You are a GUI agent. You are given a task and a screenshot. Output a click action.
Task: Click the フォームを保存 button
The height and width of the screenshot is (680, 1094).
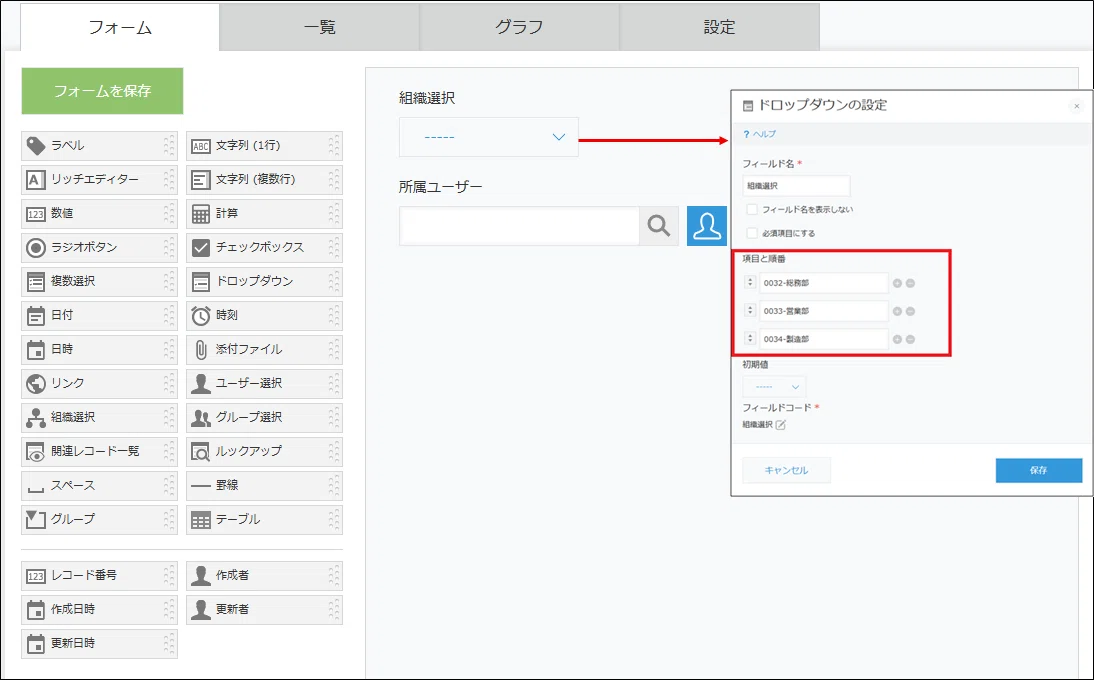click(103, 91)
